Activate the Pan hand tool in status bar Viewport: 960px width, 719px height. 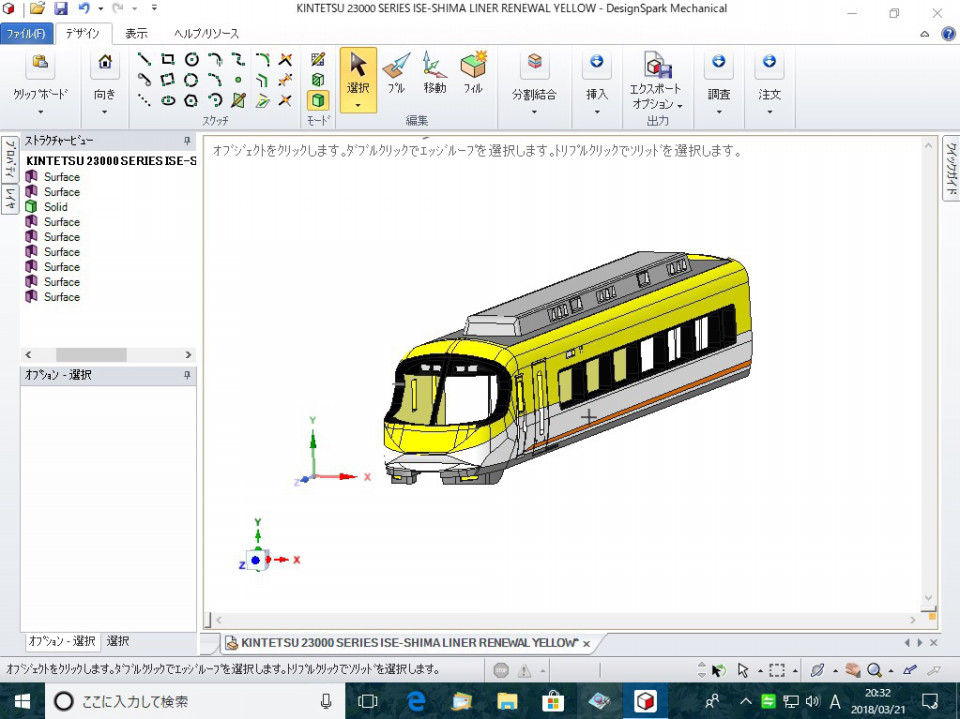(853, 670)
